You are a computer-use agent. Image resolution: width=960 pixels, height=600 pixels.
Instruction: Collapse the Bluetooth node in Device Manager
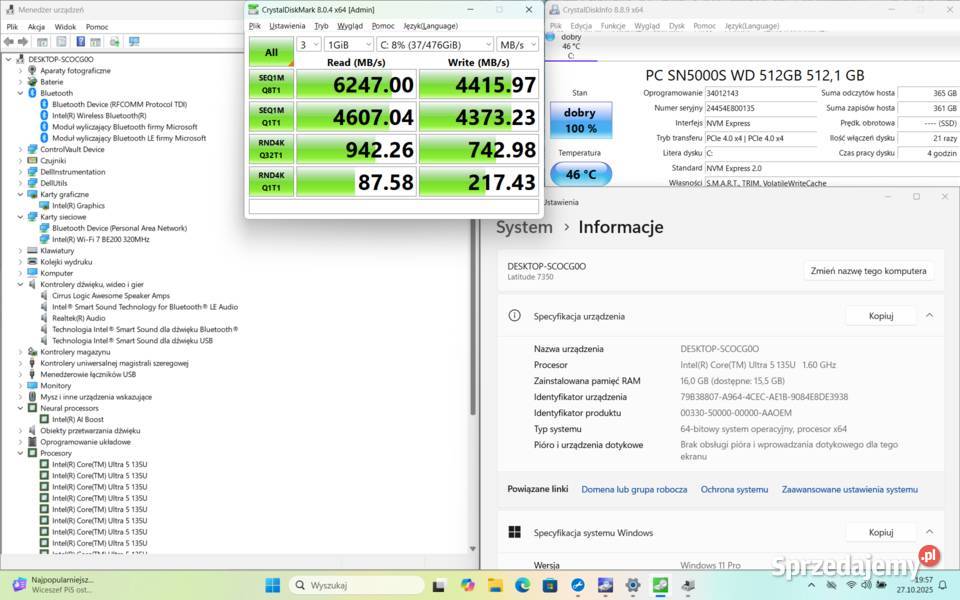(x=20, y=93)
